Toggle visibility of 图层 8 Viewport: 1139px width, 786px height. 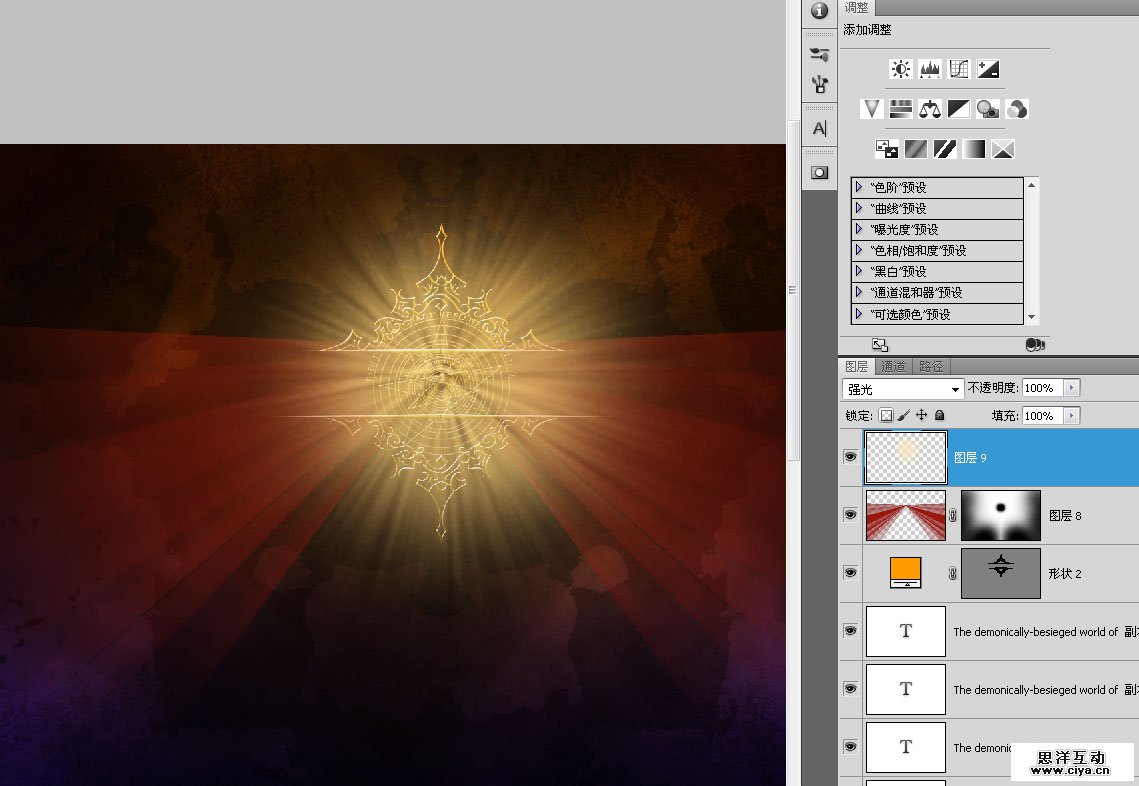tap(850, 515)
